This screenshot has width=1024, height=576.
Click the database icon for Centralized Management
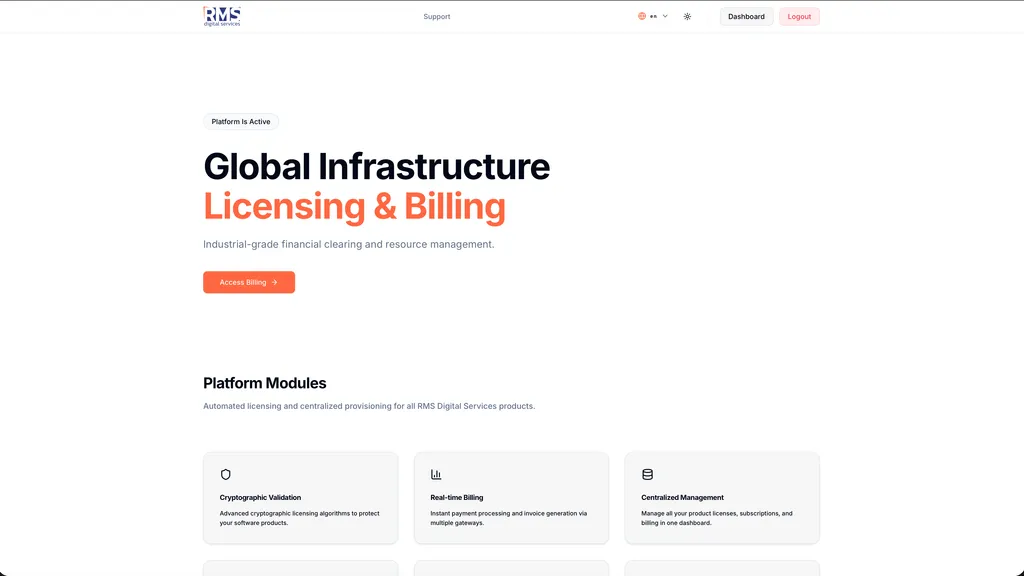tap(647, 474)
